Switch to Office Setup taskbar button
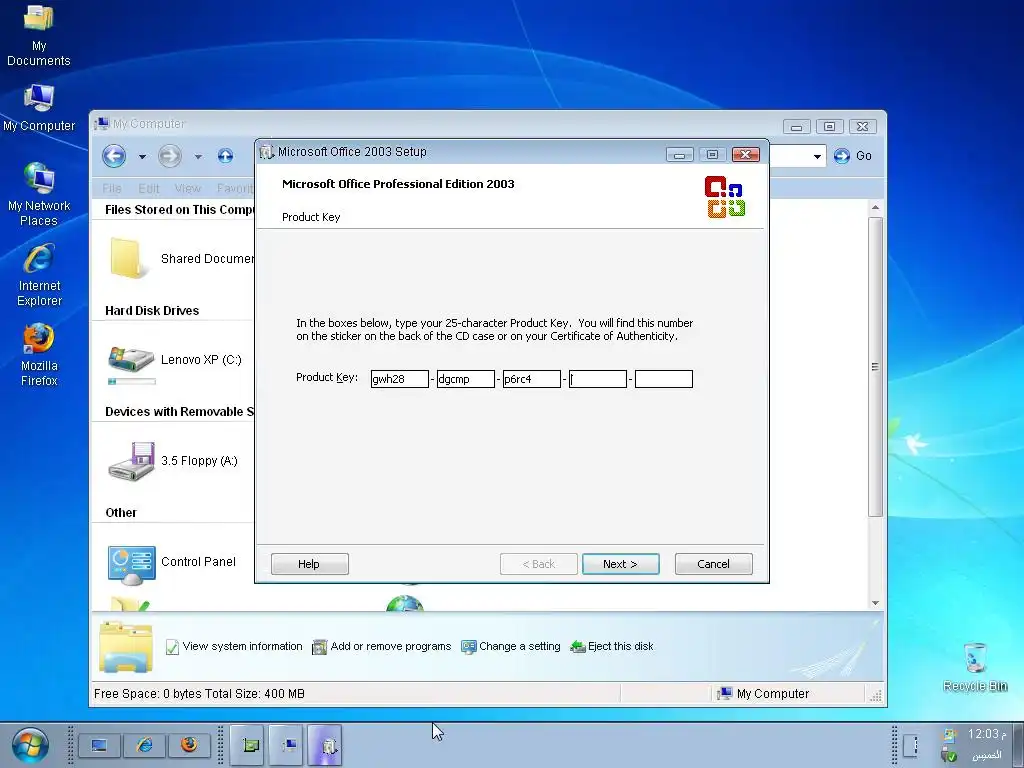 click(x=325, y=745)
